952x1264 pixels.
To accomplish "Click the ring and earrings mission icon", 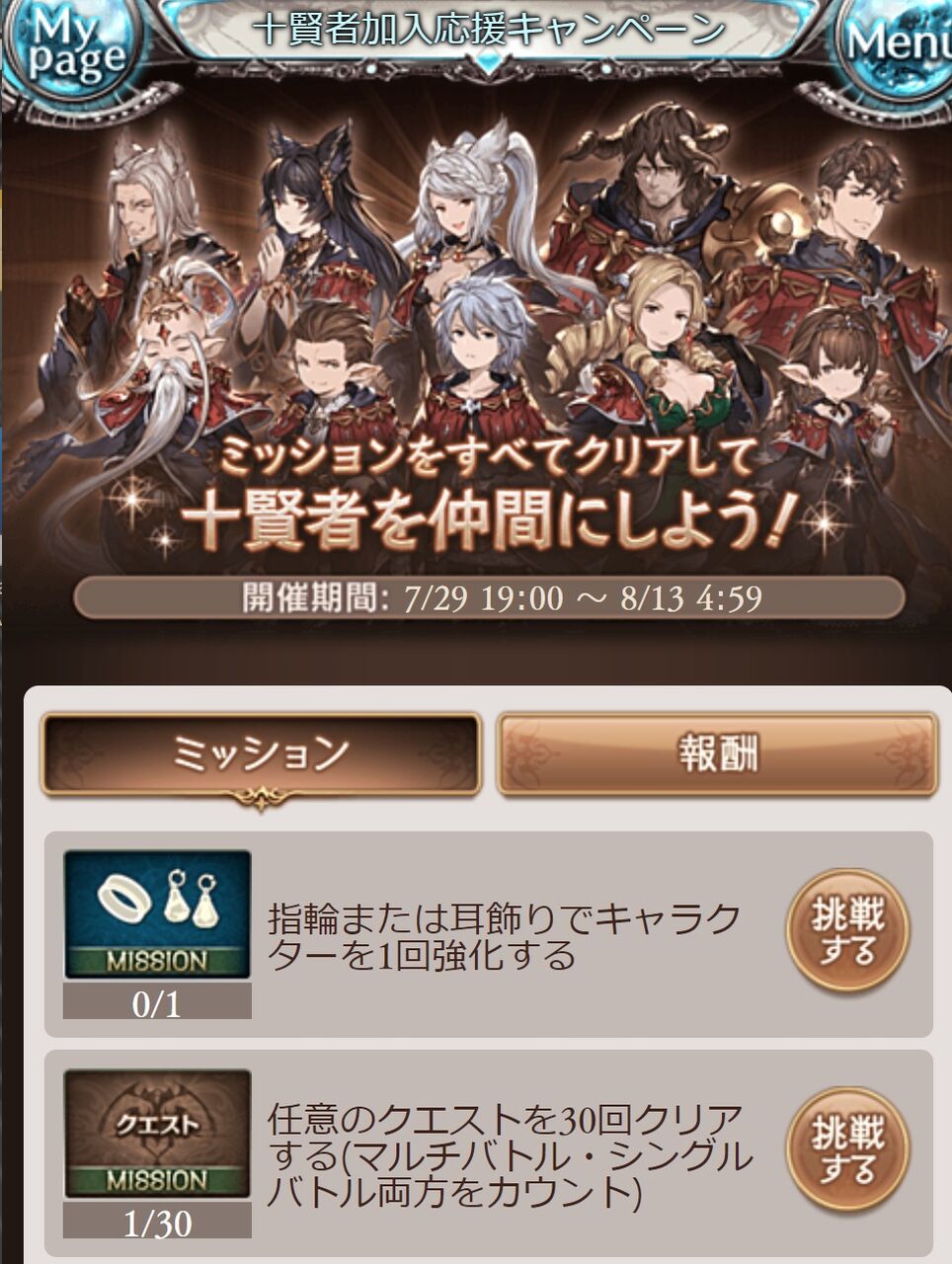I will (x=157, y=914).
